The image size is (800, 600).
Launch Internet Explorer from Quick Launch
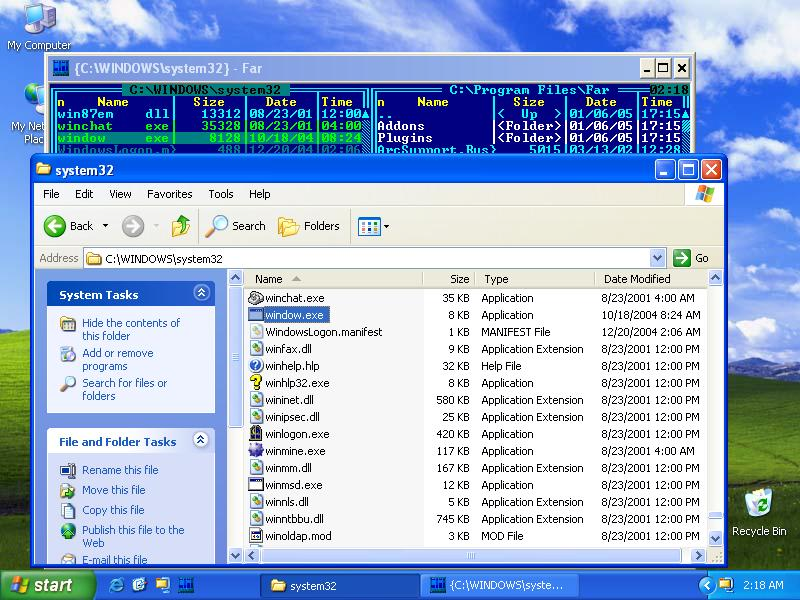pos(116,585)
